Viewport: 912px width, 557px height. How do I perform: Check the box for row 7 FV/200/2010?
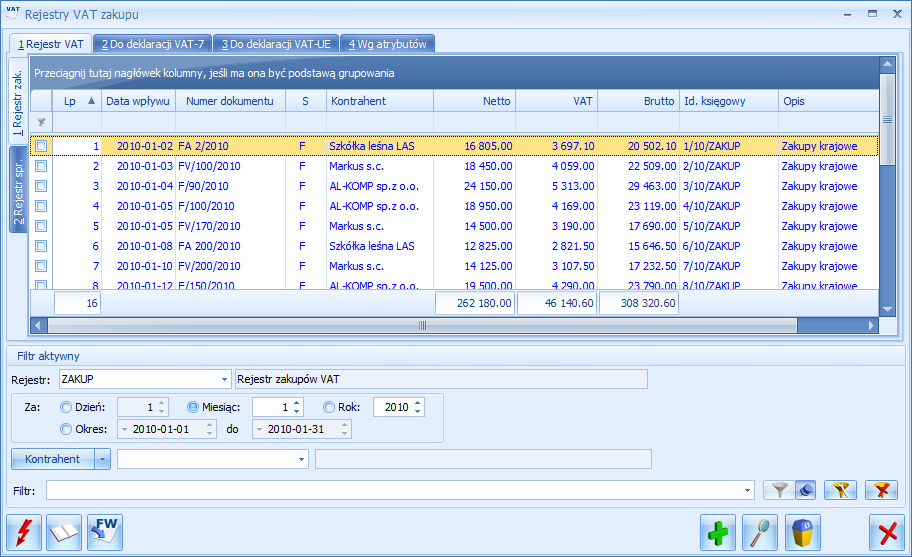click(x=41, y=266)
